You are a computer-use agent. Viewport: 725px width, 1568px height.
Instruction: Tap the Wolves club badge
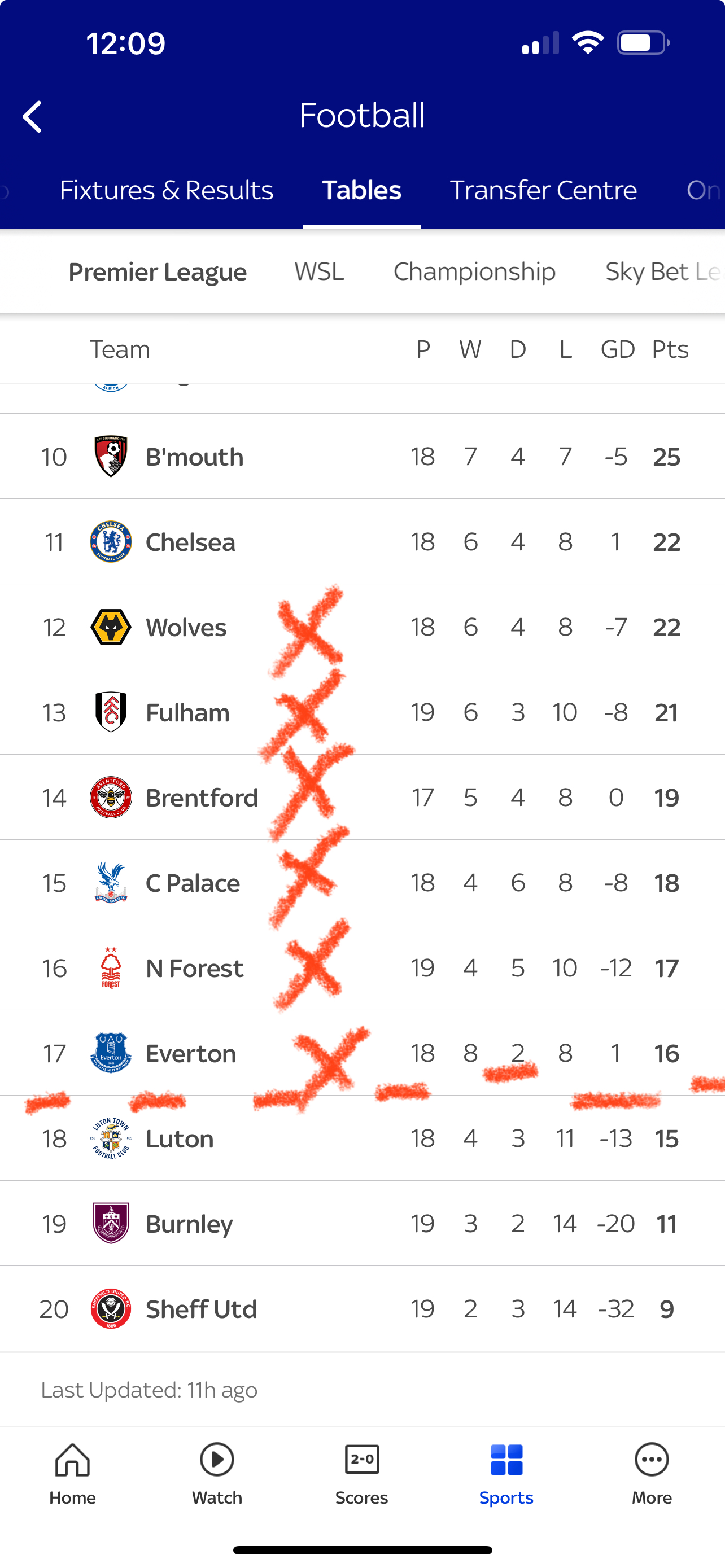pyautogui.click(x=111, y=627)
